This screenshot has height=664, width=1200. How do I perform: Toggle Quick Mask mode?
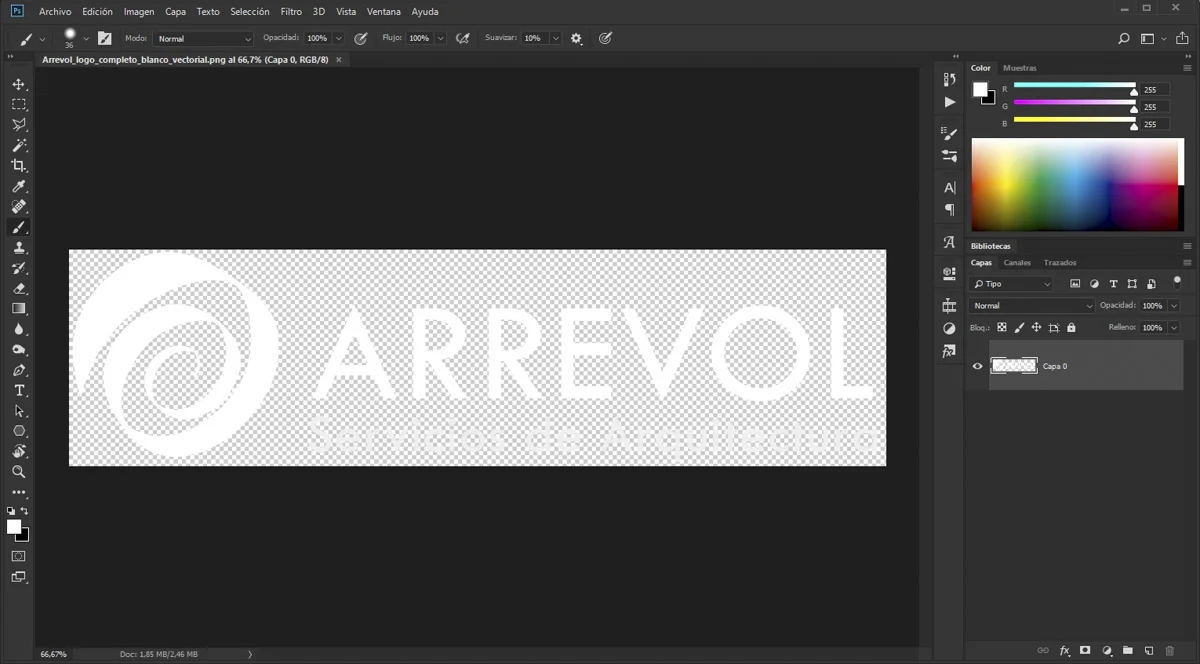point(18,556)
